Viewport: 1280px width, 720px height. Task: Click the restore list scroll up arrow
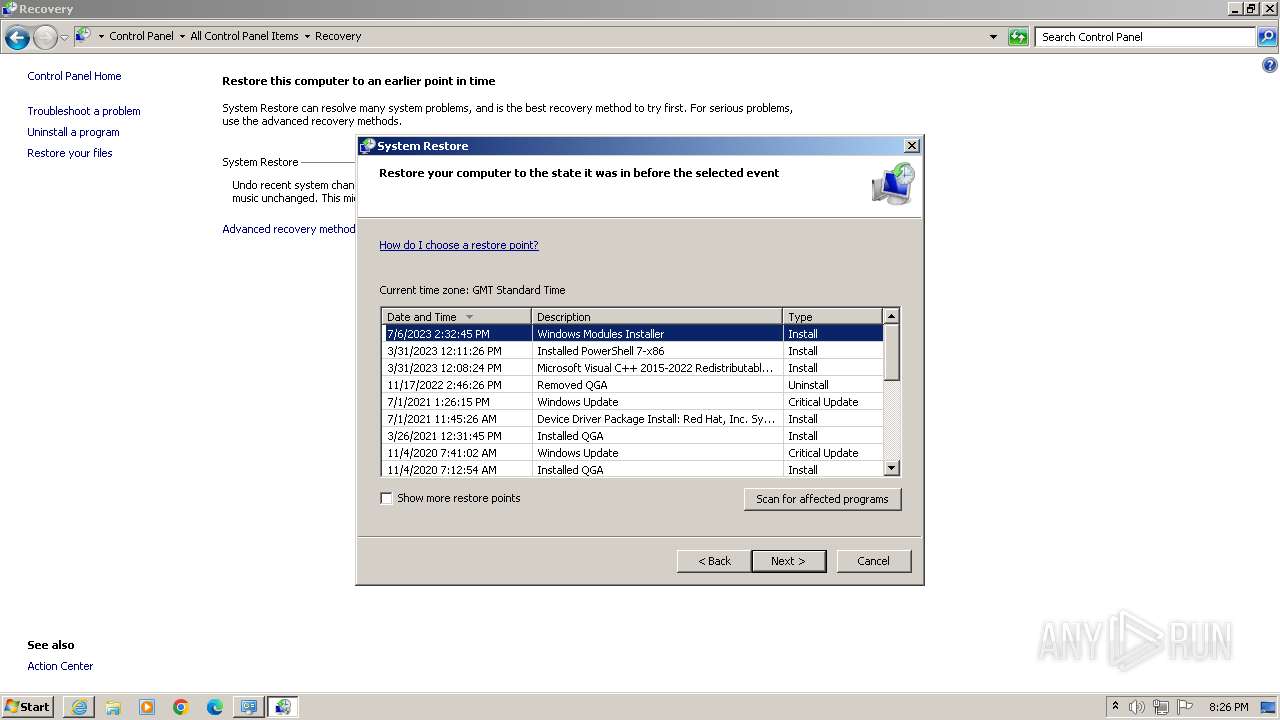(x=892, y=316)
